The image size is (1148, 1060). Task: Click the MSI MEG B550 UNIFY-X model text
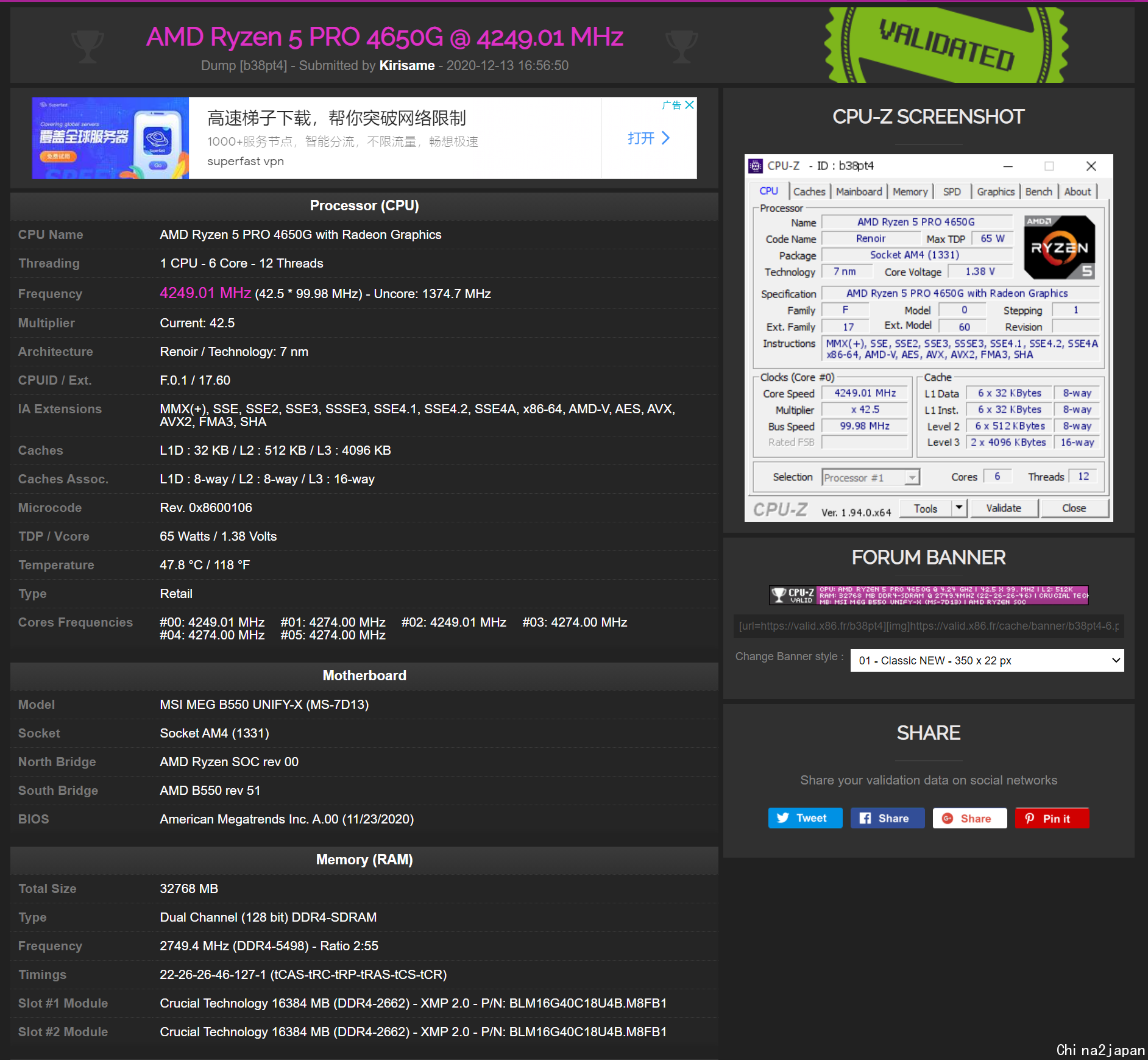pyautogui.click(x=264, y=705)
